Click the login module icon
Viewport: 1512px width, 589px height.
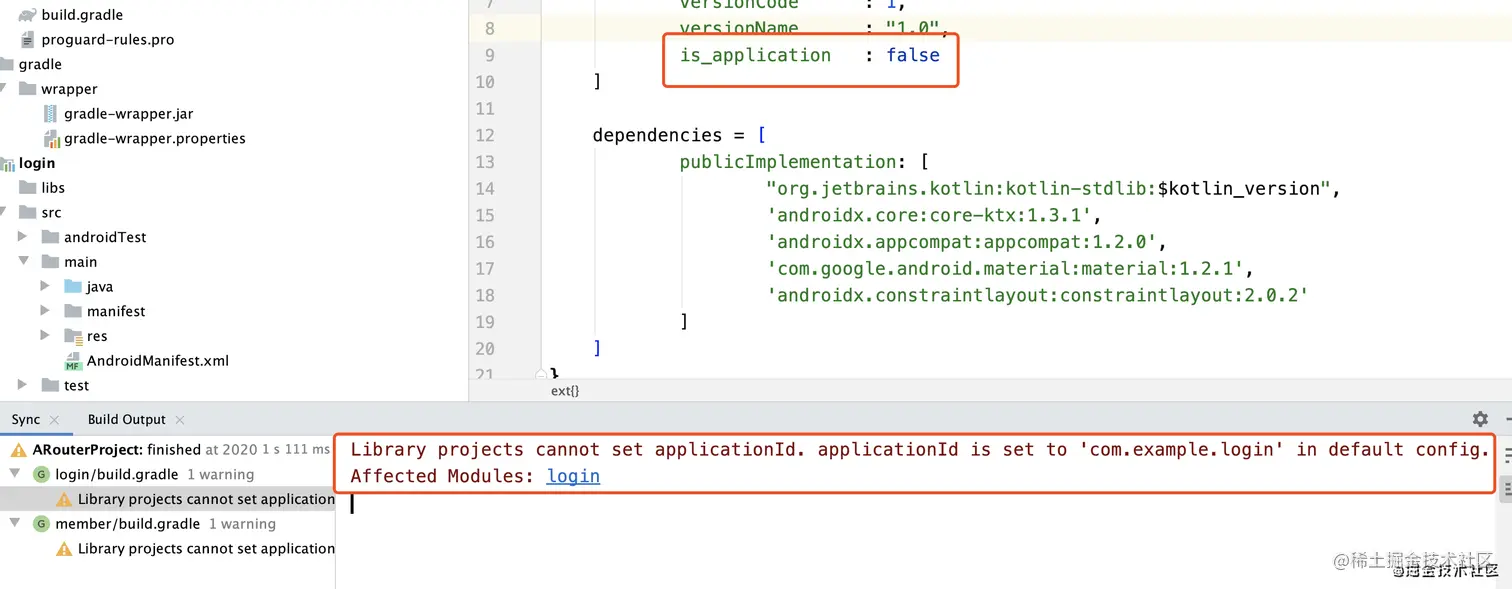[7, 163]
